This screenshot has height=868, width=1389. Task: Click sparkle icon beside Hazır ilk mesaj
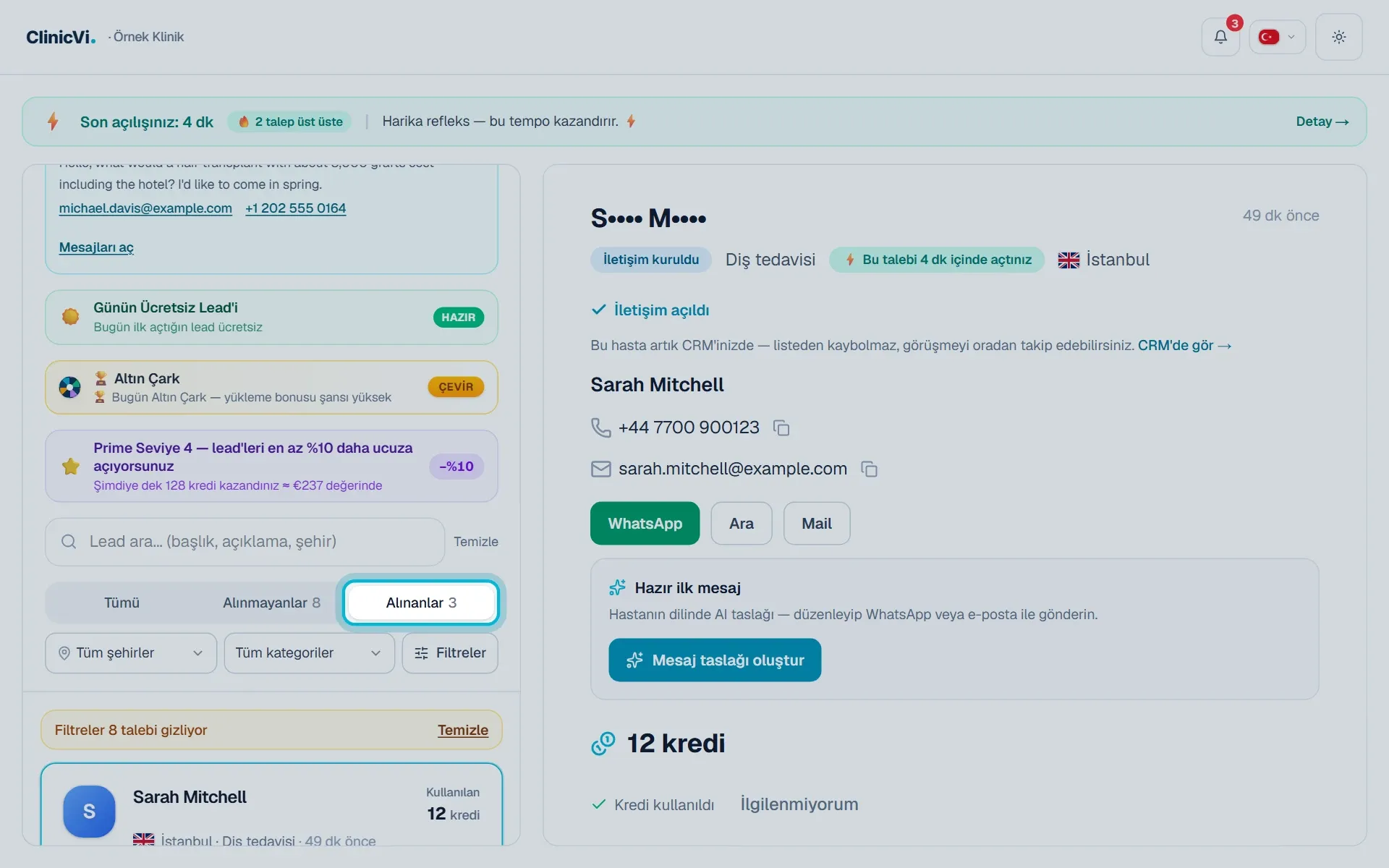click(617, 587)
